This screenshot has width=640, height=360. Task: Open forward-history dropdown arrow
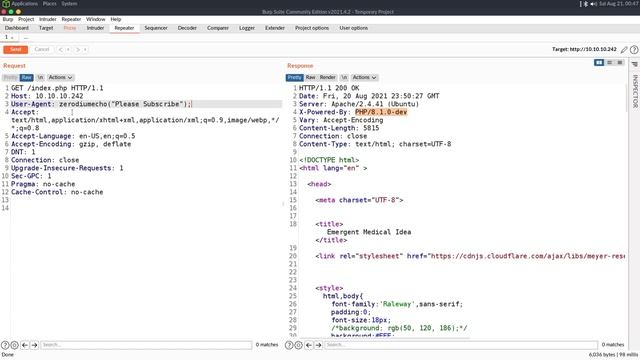(x=85, y=50)
